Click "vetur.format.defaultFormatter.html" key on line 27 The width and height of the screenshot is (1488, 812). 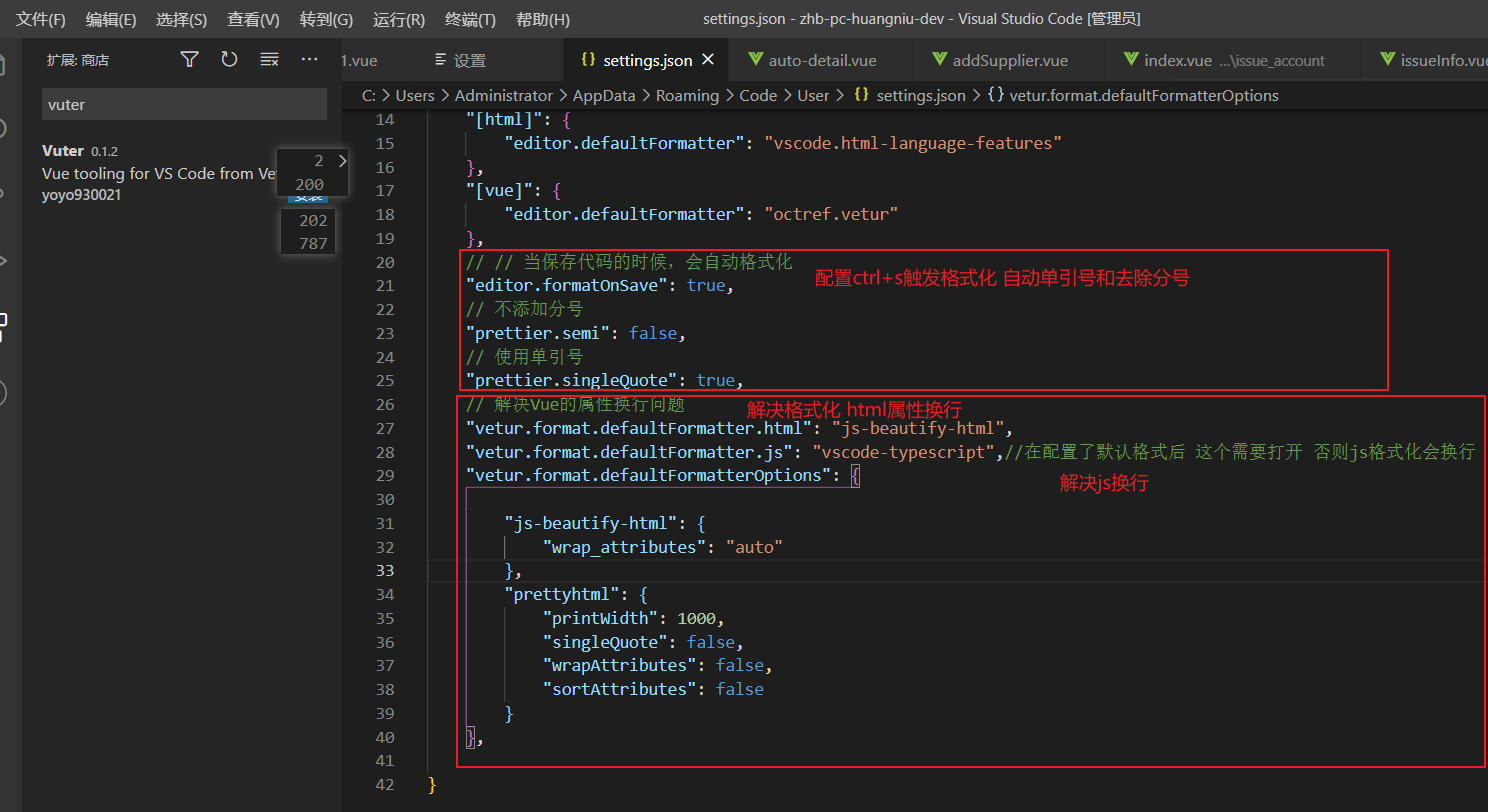pos(639,428)
